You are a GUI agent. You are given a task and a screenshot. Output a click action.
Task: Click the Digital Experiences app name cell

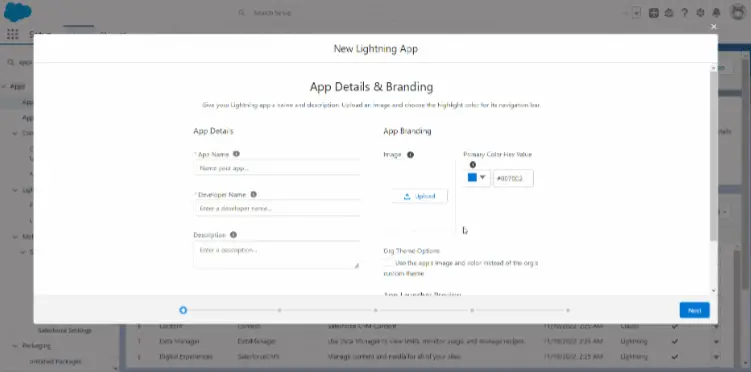pyautogui.click(x=185, y=357)
